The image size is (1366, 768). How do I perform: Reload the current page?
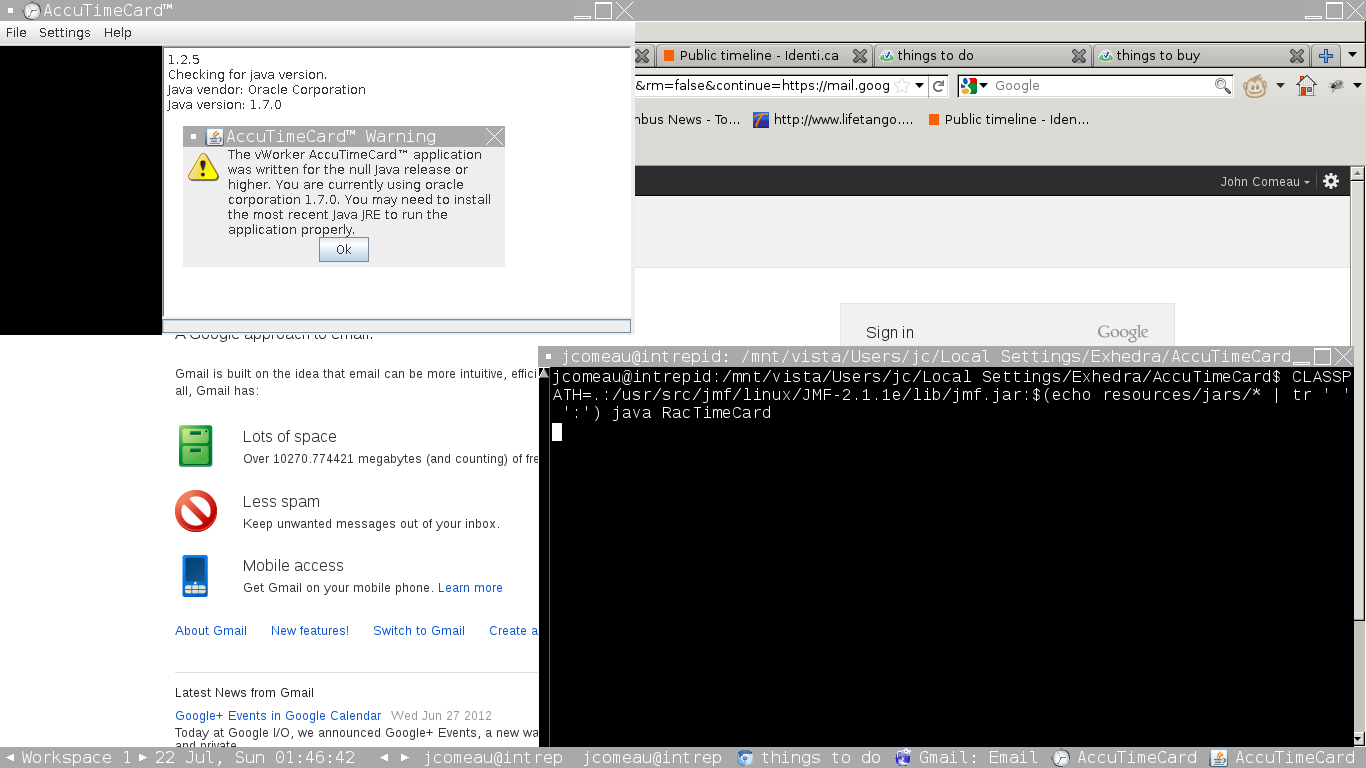click(939, 86)
